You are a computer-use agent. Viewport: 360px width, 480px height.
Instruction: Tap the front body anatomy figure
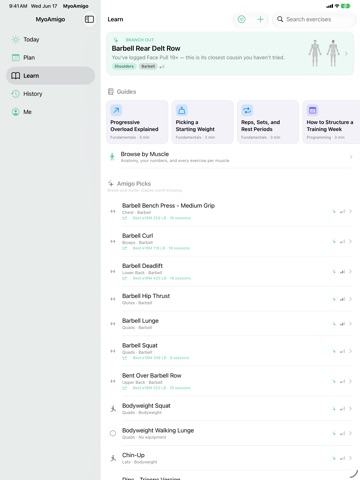click(315, 53)
